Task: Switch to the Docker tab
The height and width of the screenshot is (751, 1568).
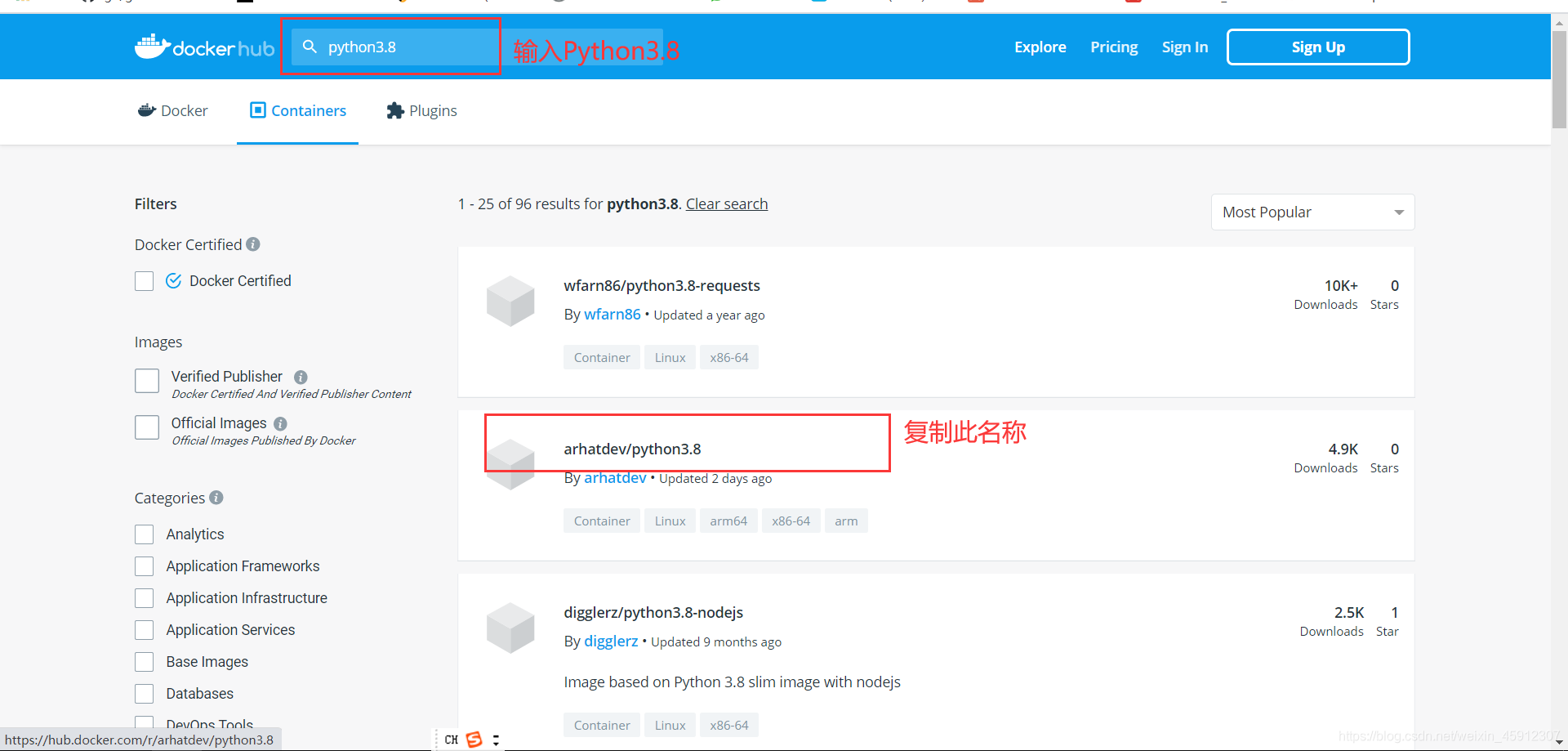Action: click(173, 110)
